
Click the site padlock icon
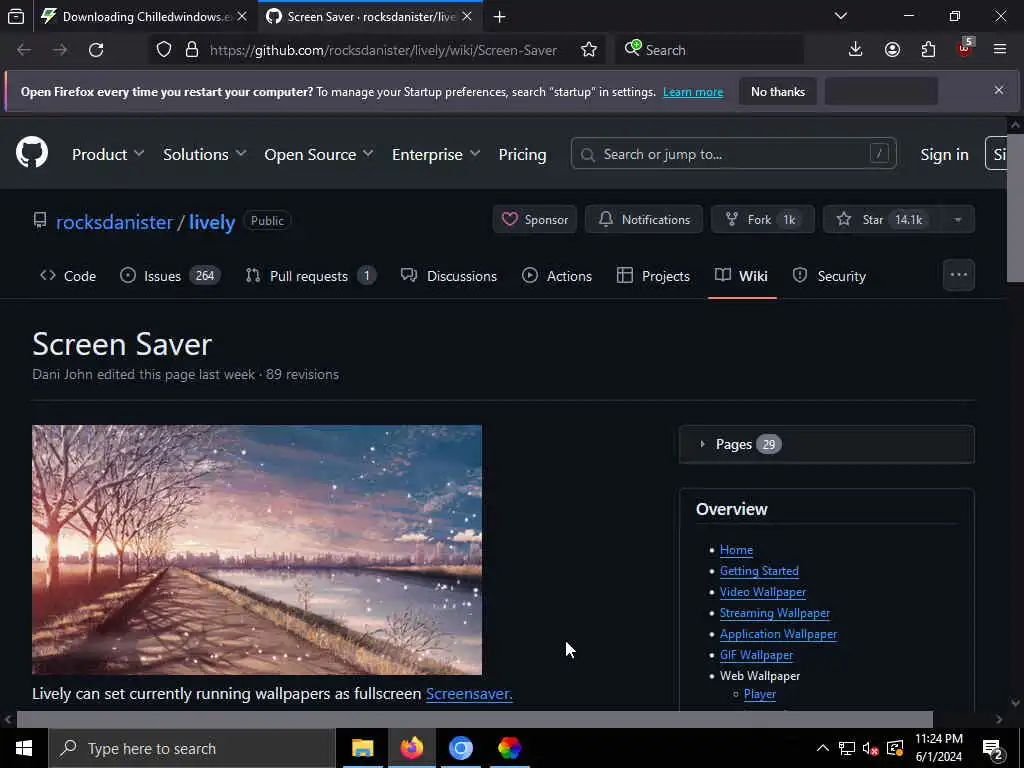point(191,50)
